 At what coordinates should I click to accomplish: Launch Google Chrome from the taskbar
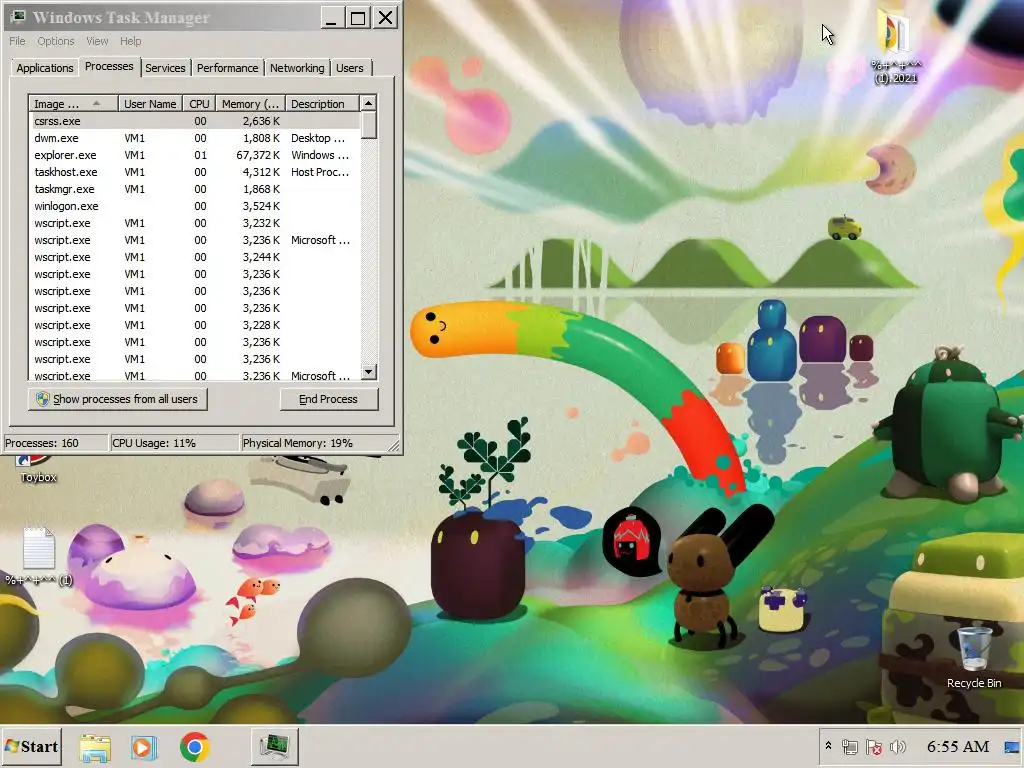(x=195, y=747)
